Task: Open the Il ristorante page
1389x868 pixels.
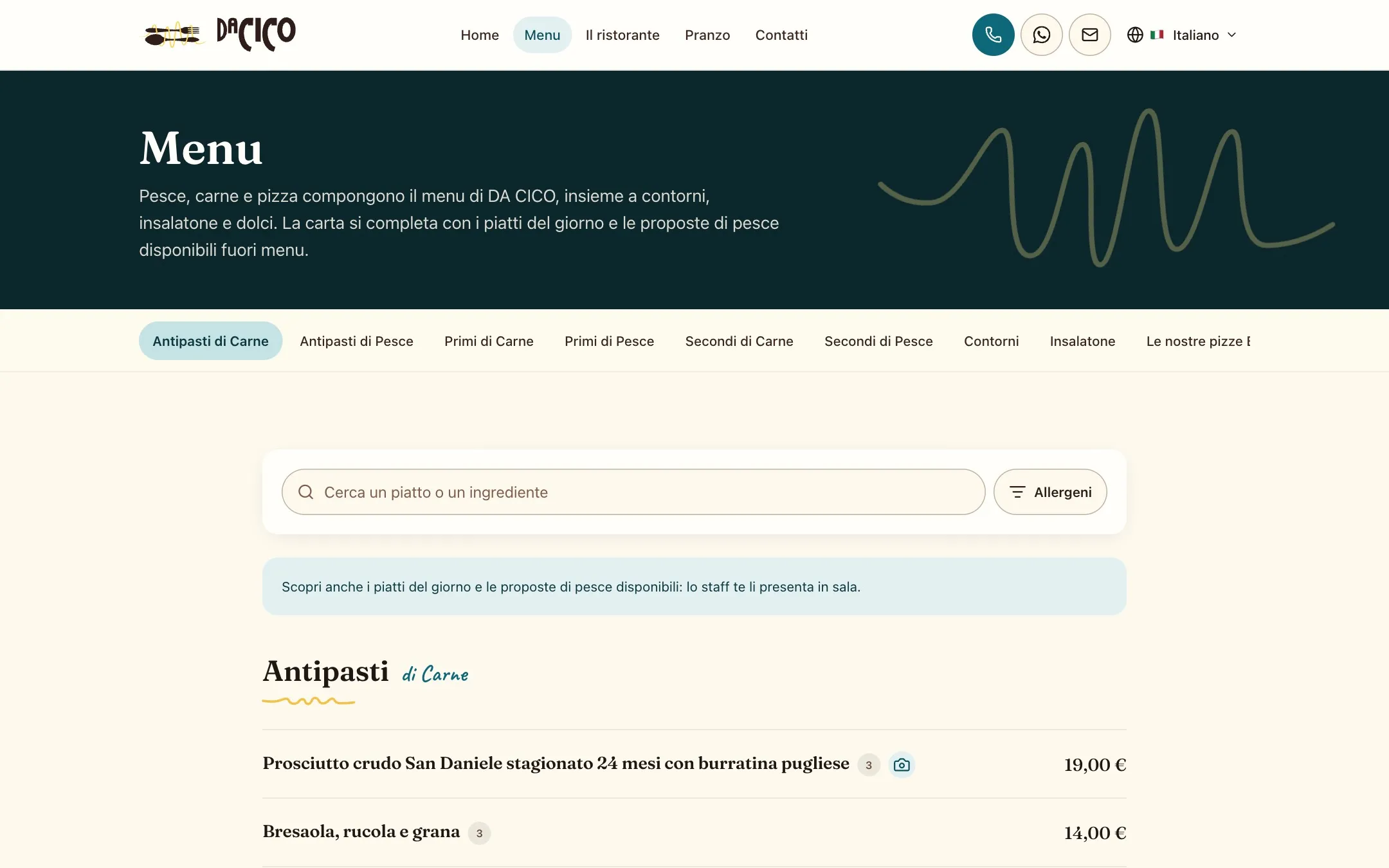Action: tap(622, 35)
